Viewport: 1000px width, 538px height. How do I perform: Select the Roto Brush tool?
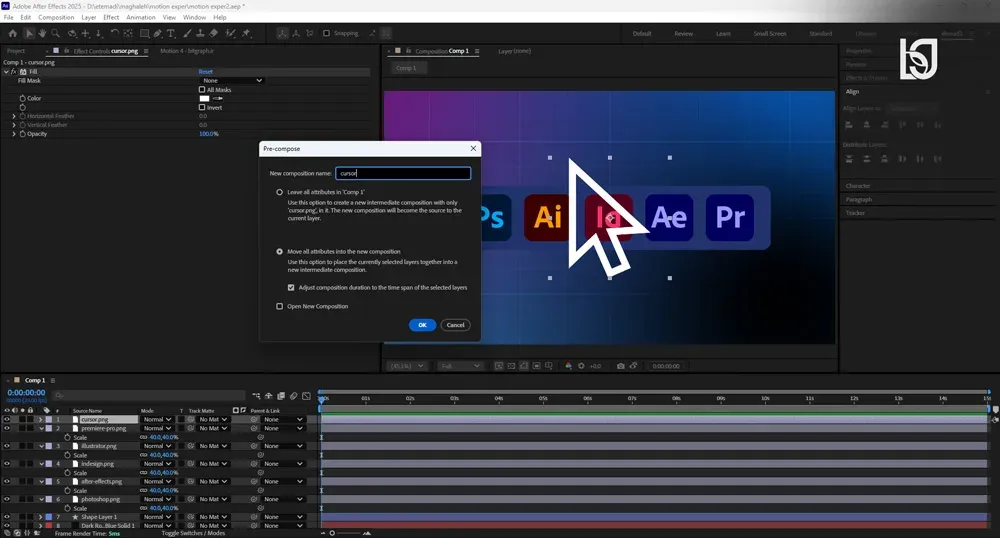[230, 33]
